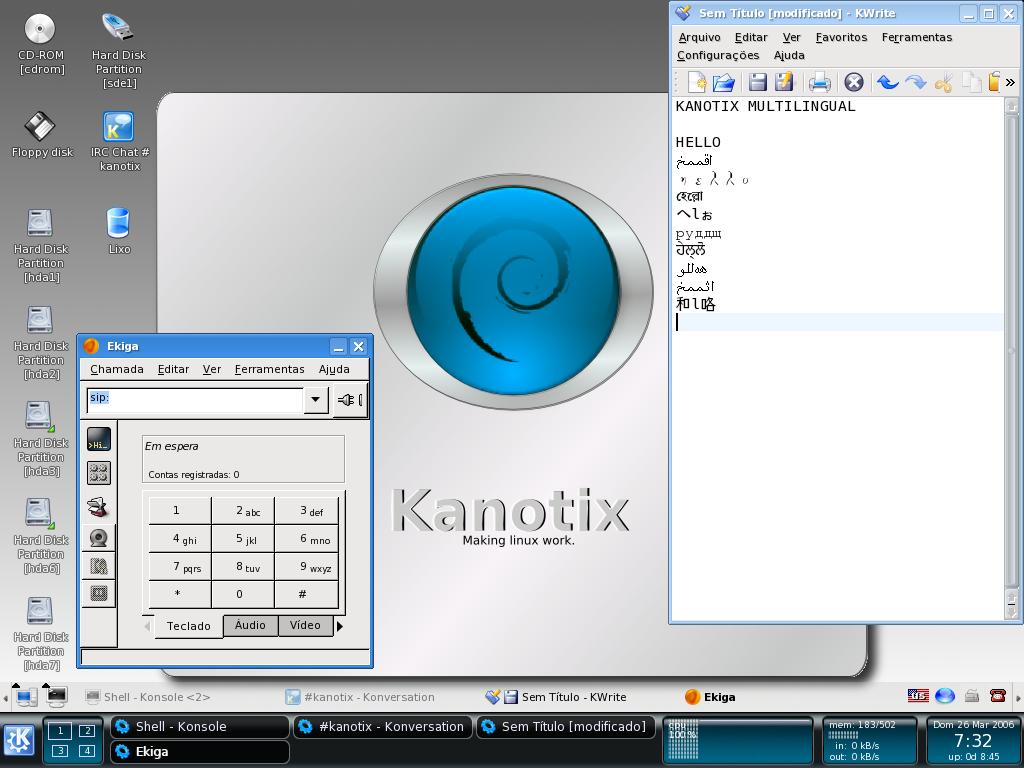Dial the 0 key on Ekiga keypad
The width and height of the screenshot is (1024, 768).
click(x=243, y=594)
